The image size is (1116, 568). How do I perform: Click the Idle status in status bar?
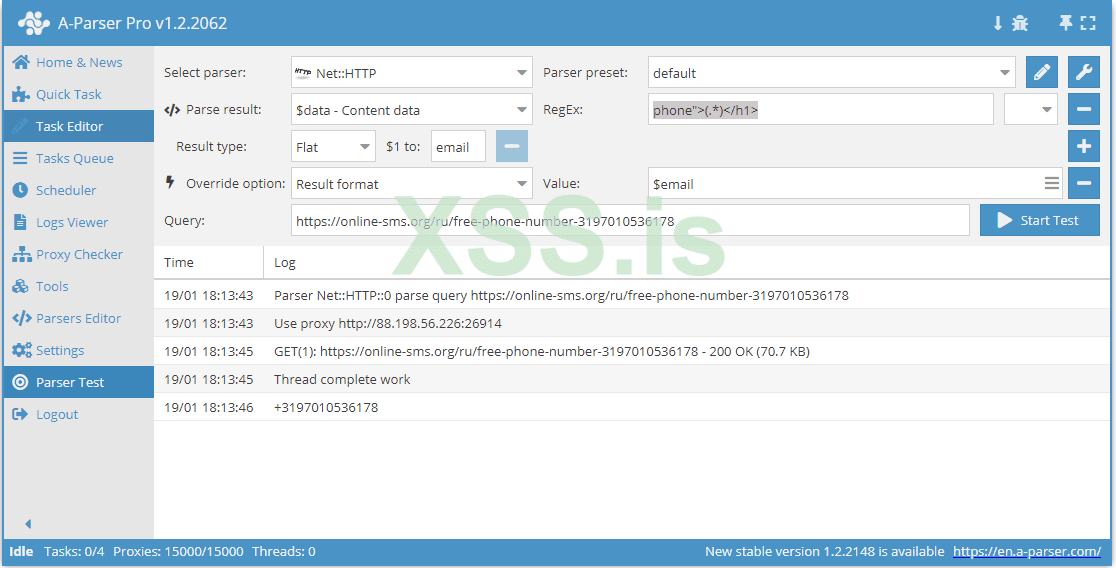21,552
